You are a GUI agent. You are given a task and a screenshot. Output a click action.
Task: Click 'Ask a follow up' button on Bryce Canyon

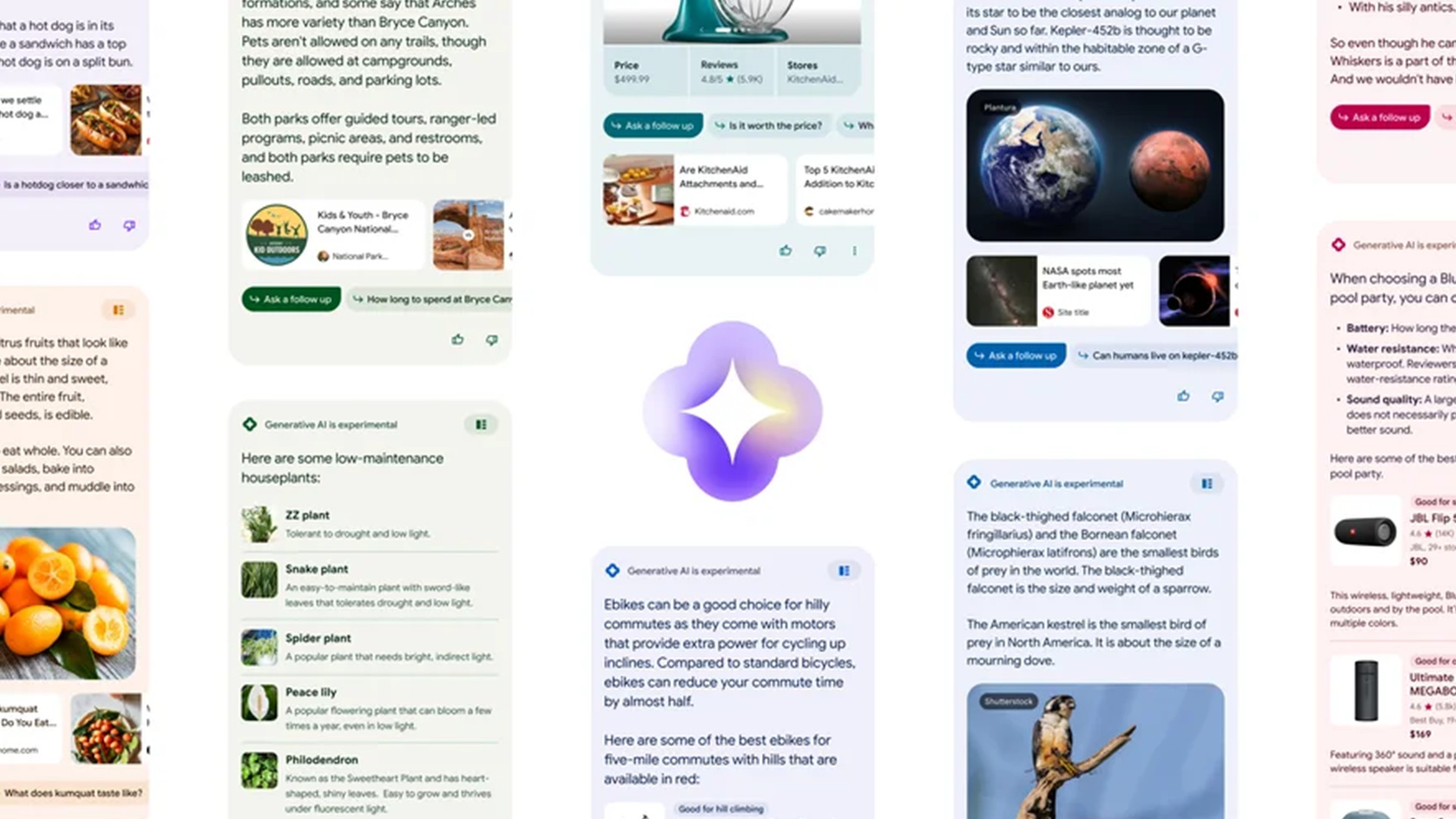291,299
